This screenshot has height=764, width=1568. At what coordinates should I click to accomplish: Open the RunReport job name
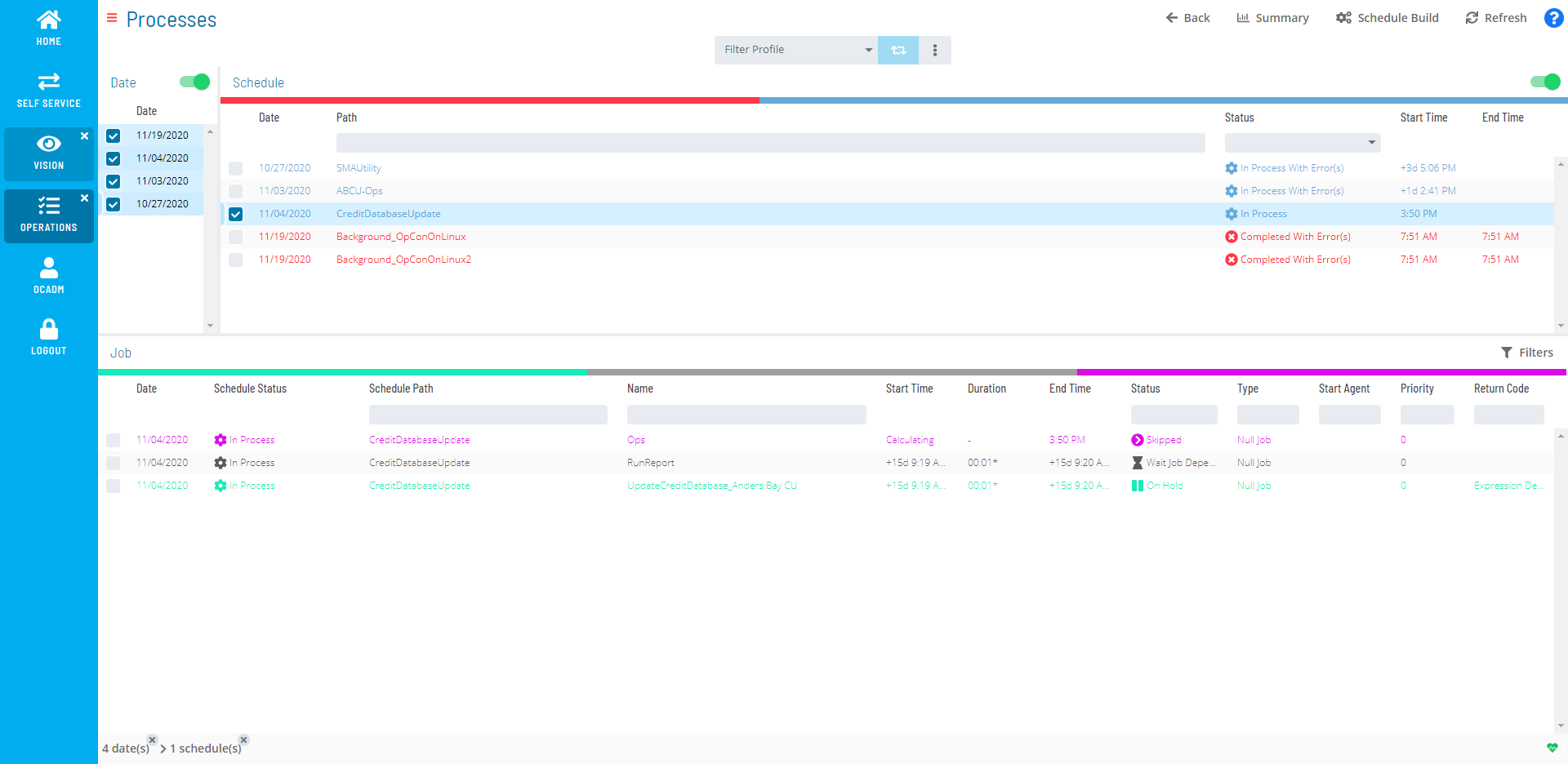point(651,463)
